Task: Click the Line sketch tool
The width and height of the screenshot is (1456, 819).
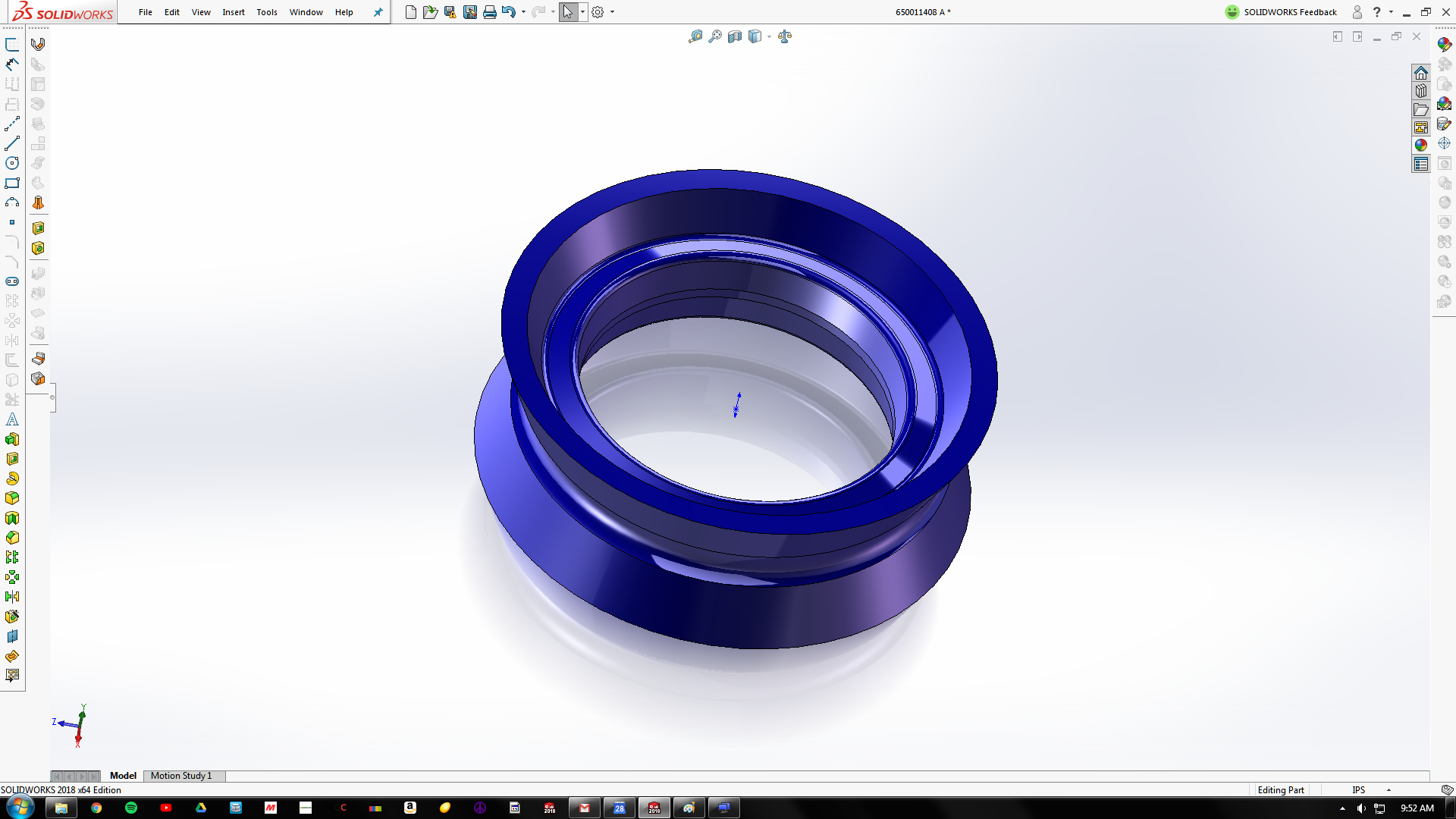Action: click(12, 143)
